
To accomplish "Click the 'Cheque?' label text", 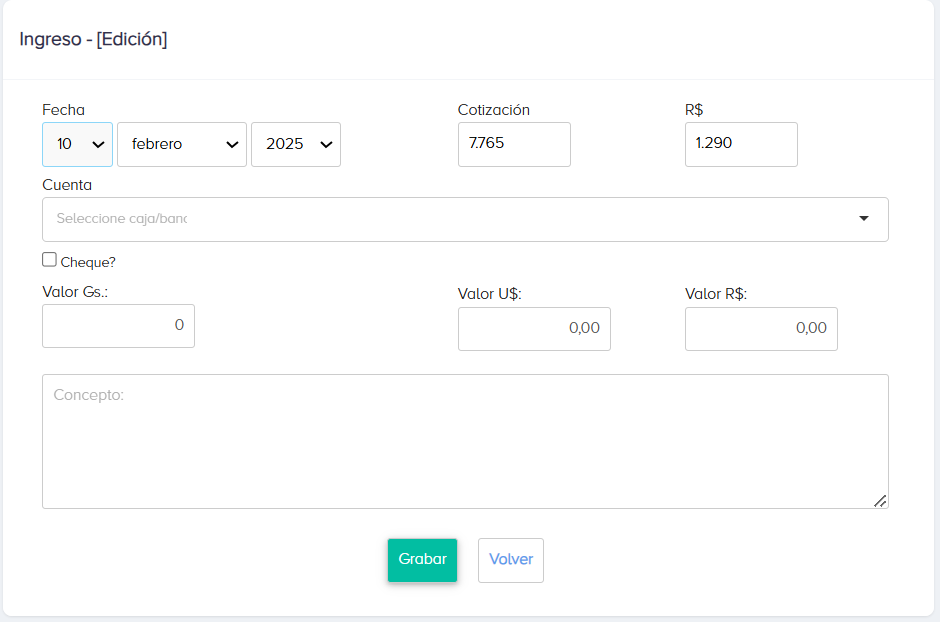I will 88,262.
